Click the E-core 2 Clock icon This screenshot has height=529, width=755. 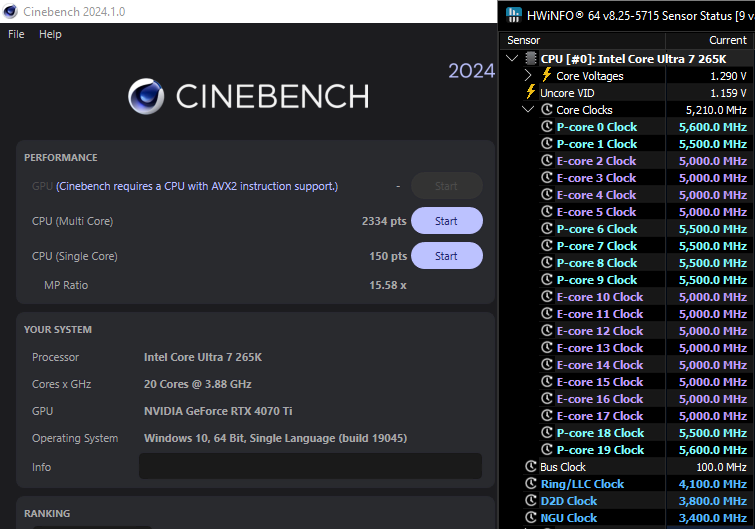pyautogui.click(x=547, y=160)
